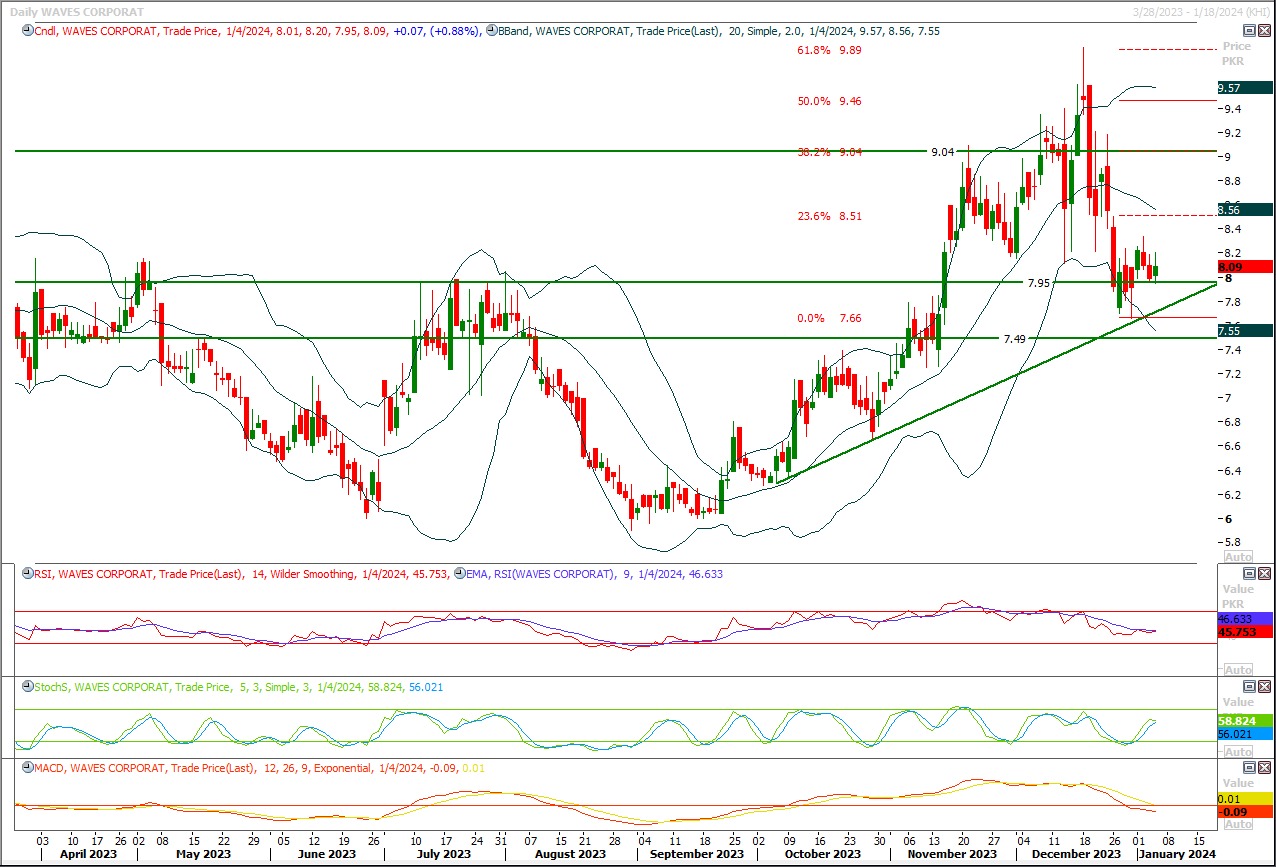Click the Price PKR axis heading
The height and width of the screenshot is (867, 1276).
click(1237, 54)
